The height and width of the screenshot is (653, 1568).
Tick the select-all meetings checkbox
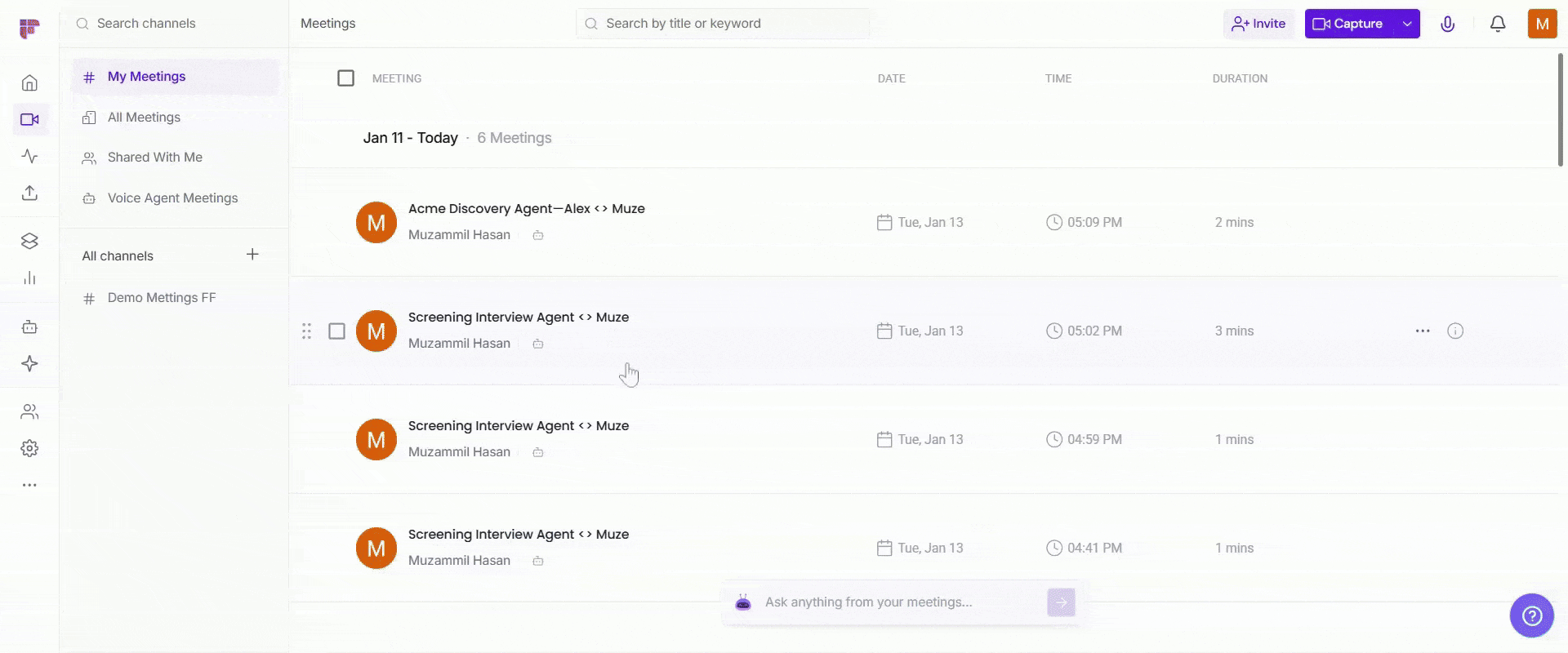345,78
